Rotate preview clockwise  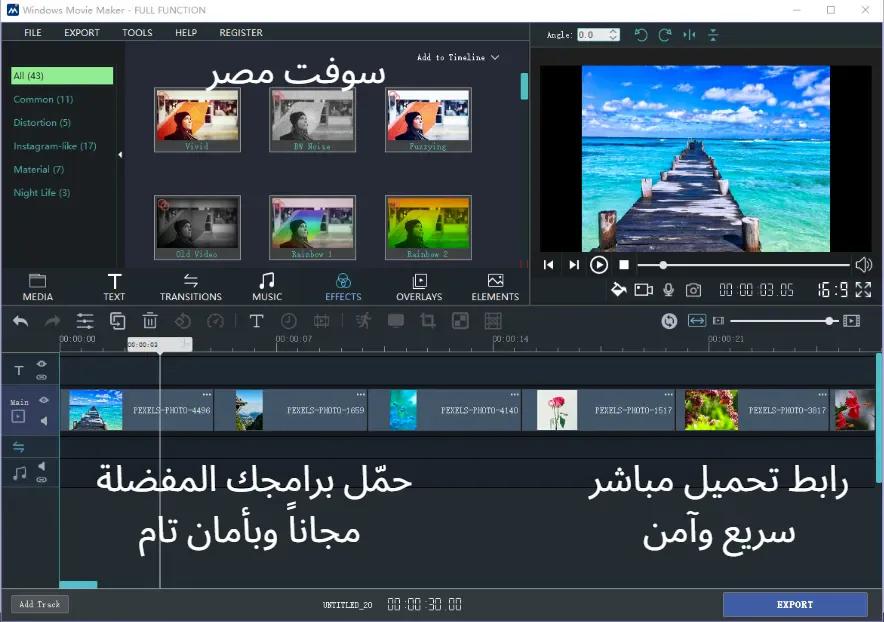665,35
